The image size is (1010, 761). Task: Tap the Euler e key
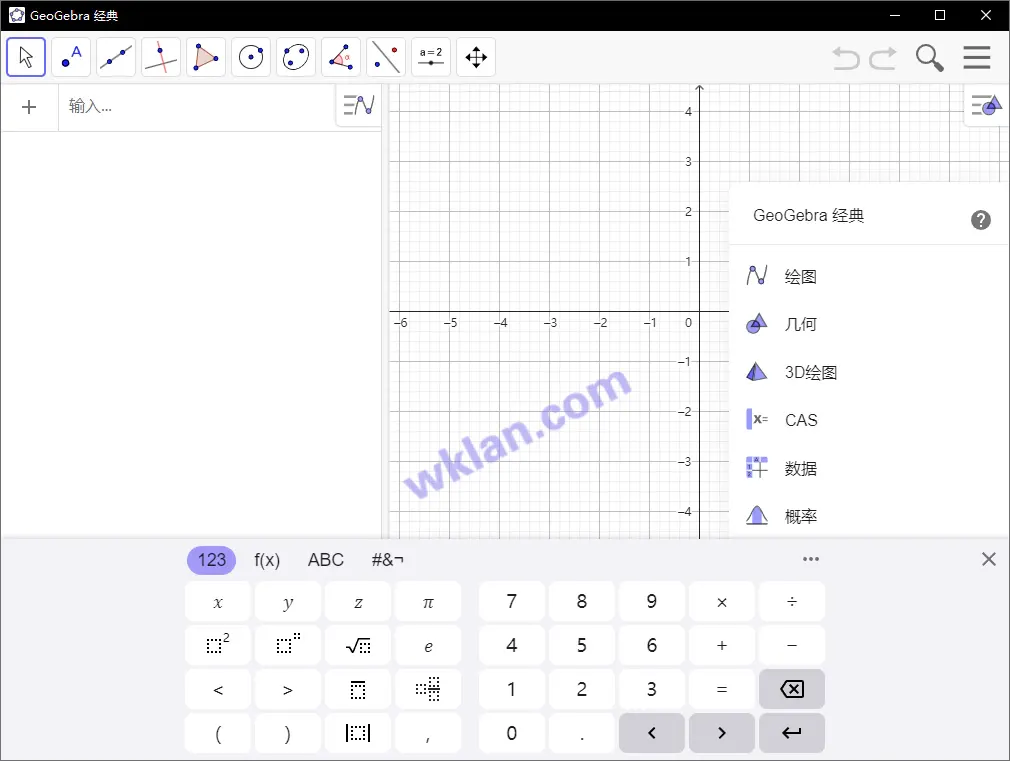tap(428, 646)
